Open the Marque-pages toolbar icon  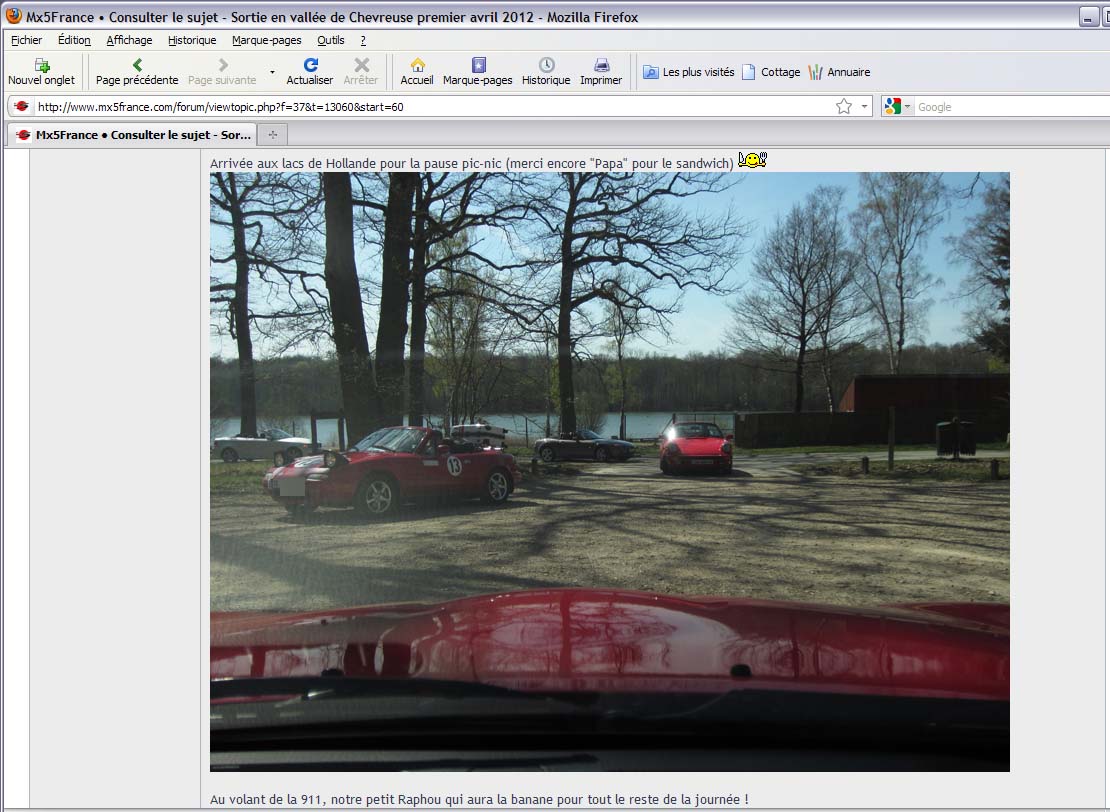coord(479,65)
